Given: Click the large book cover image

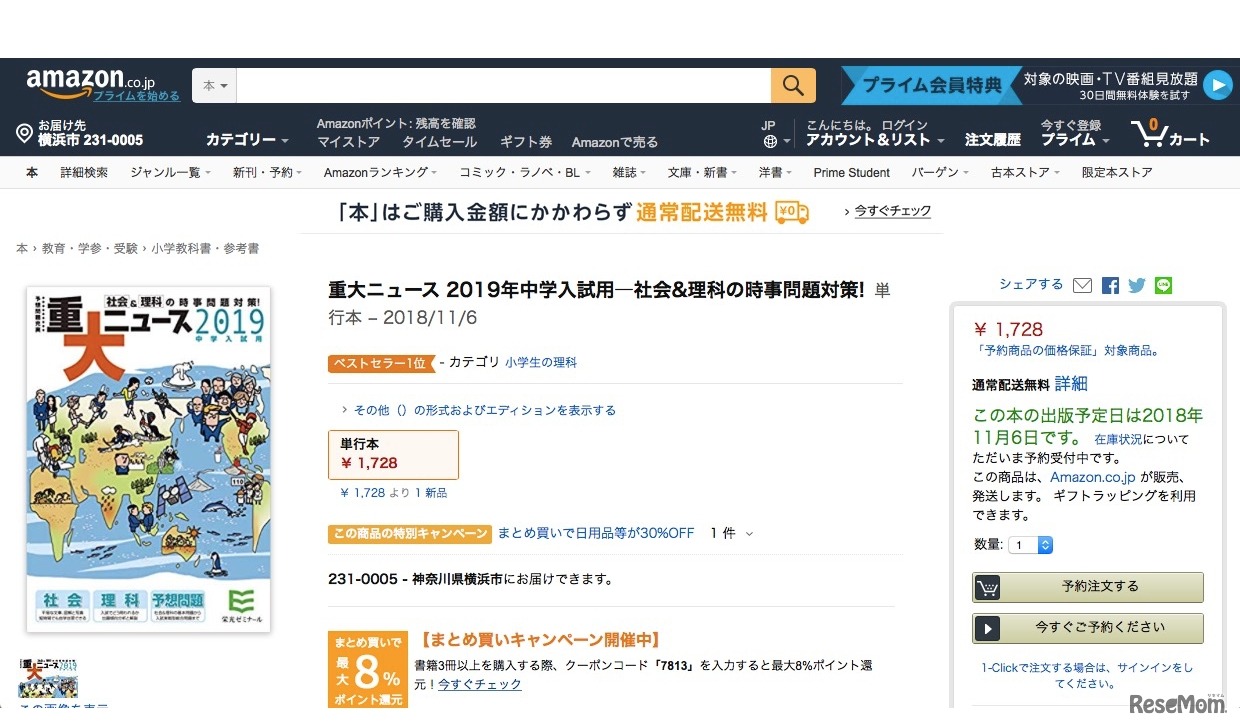Looking at the screenshot, I should click(148, 459).
